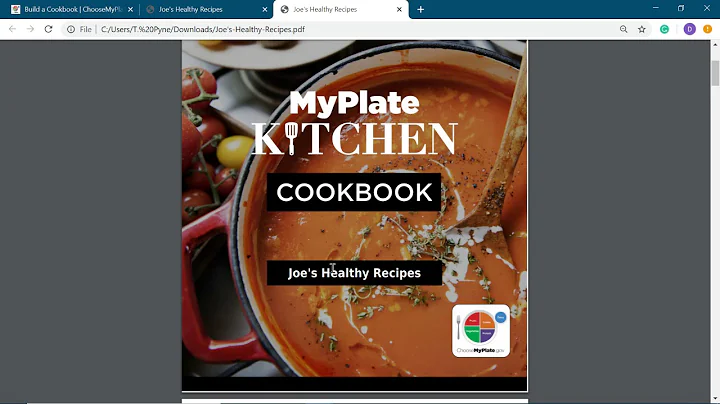Switch to Build a Cookbook ChooseMyPlate tab

[x=72, y=9]
